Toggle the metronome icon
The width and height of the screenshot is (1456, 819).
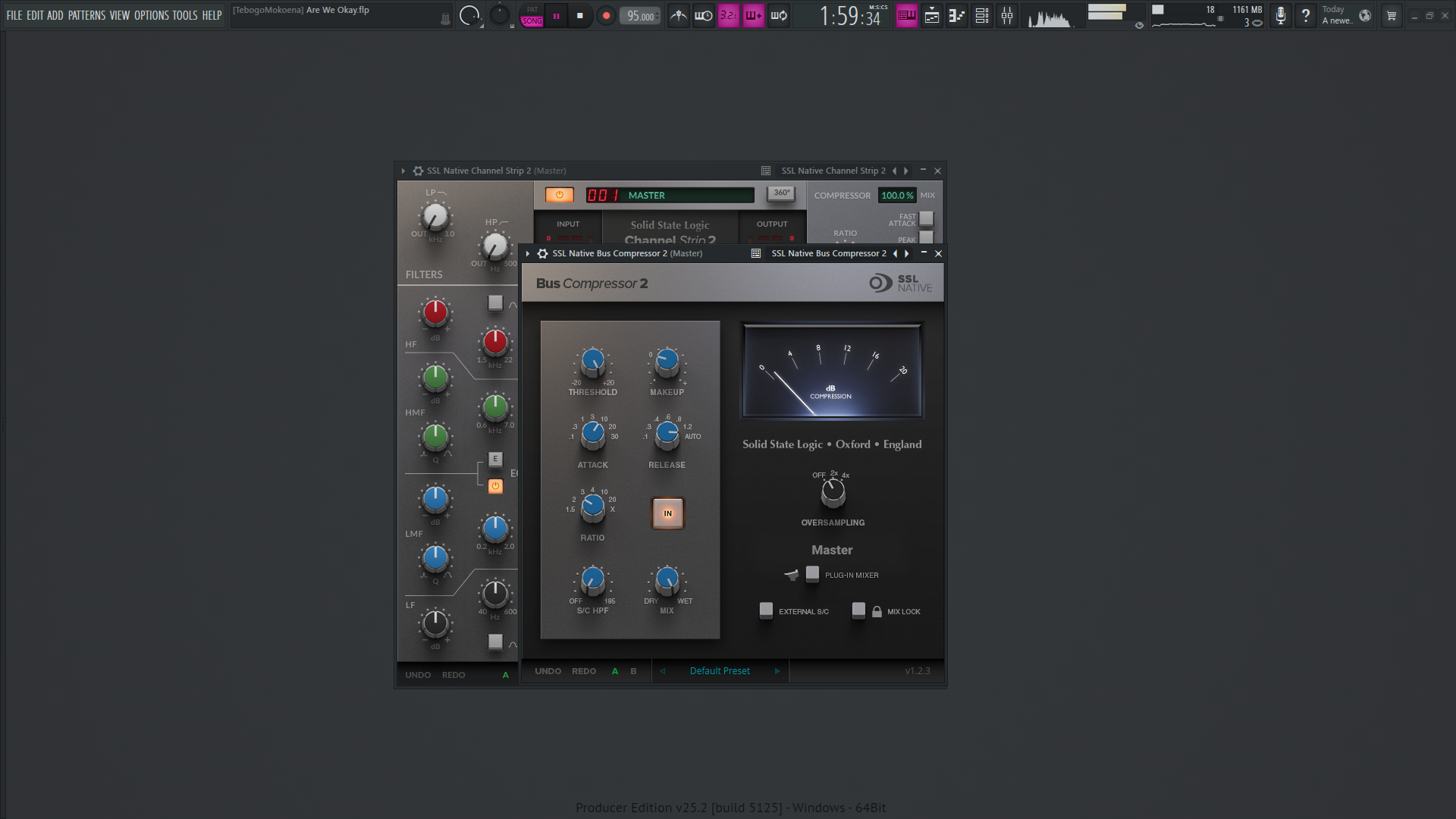(679, 15)
